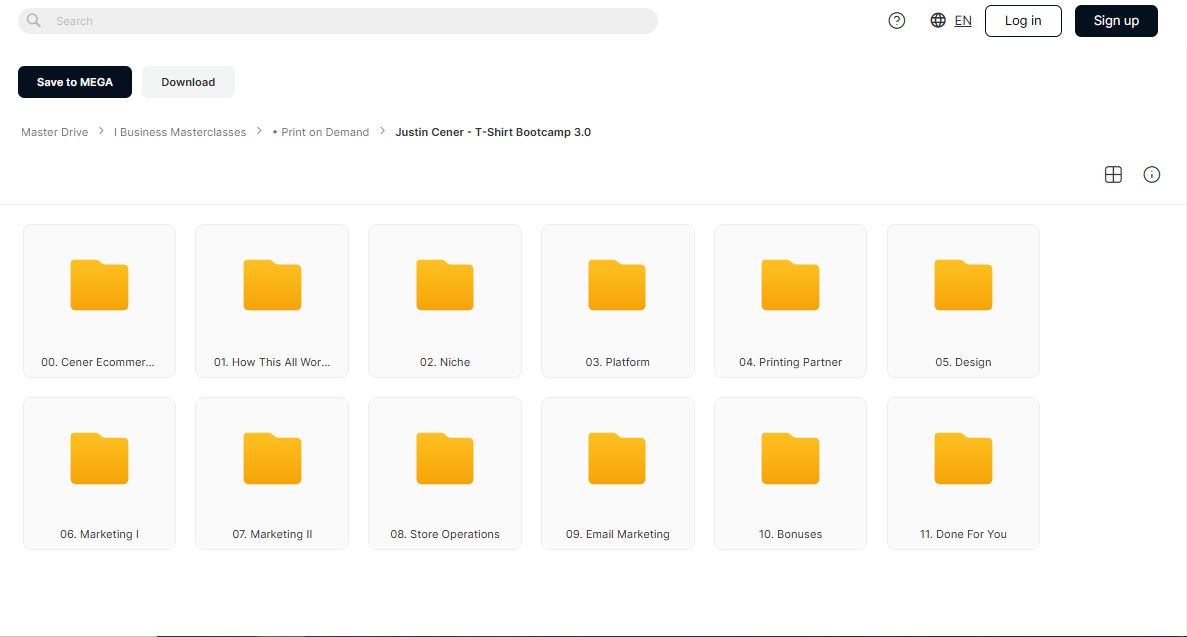
Task: Select the '02. Niche' folder name
Action: pyautogui.click(x=445, y=362)
